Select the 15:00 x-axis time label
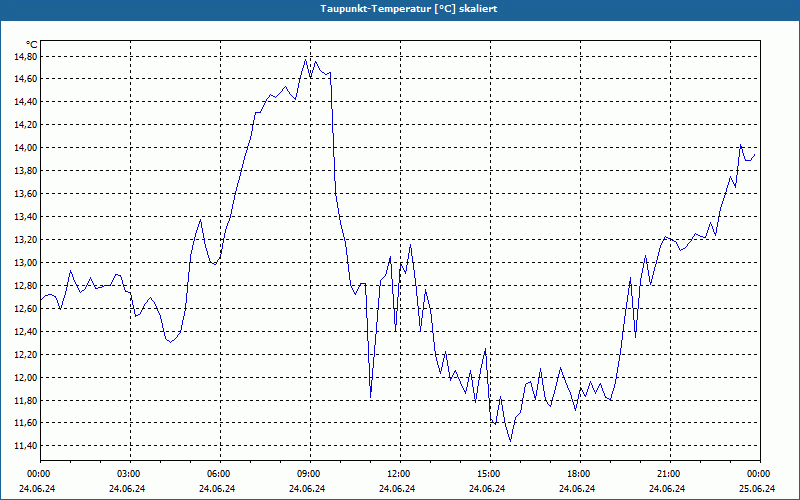Image resolution: width=800 pixels, height=500 pixels. [x=488, y=474]
